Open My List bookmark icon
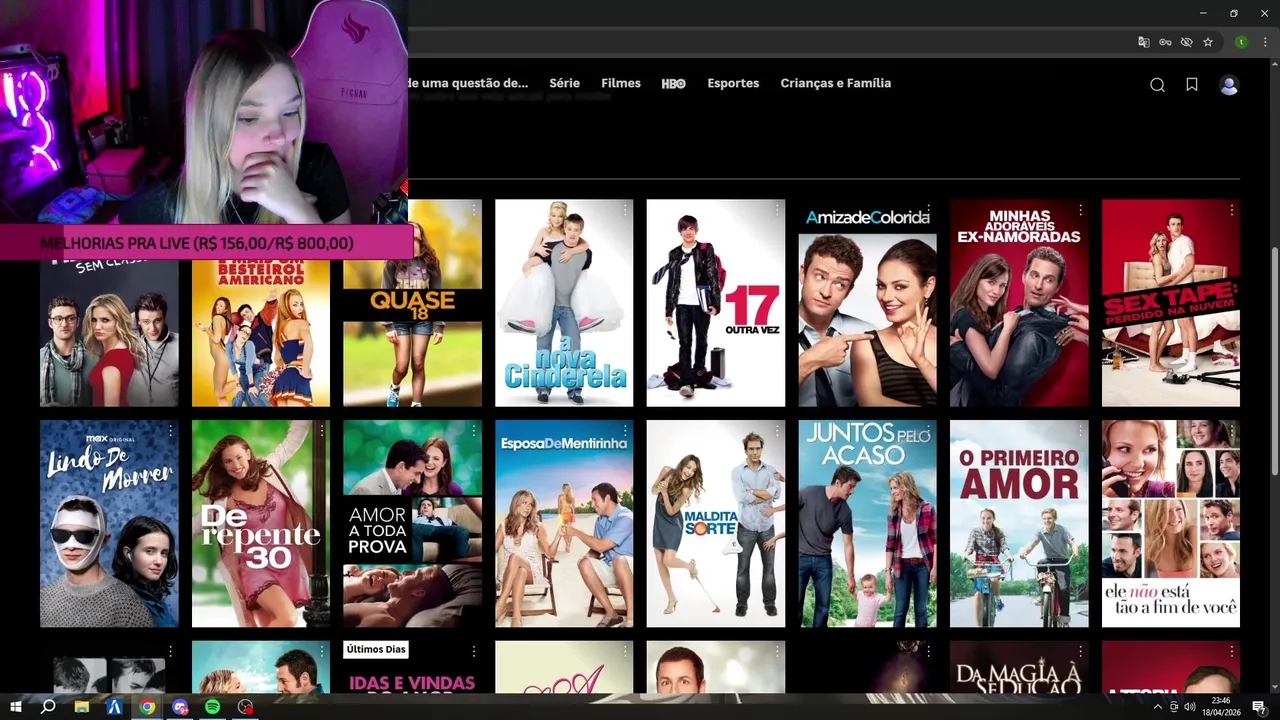 (1192, 85)
